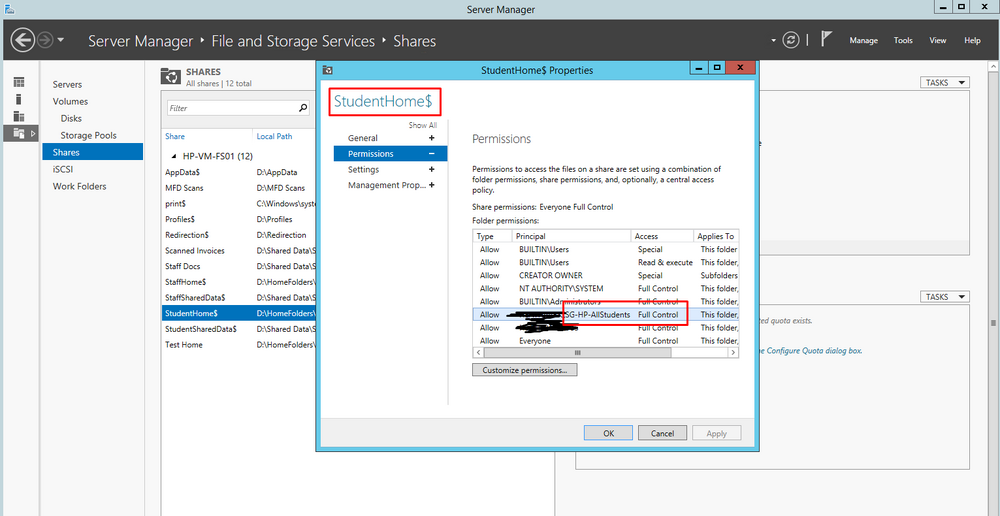Image resolution: width=1000 pixels, height=516 pixels.
Task: Select the StaffHome$ share row
Action: [239, 282]
